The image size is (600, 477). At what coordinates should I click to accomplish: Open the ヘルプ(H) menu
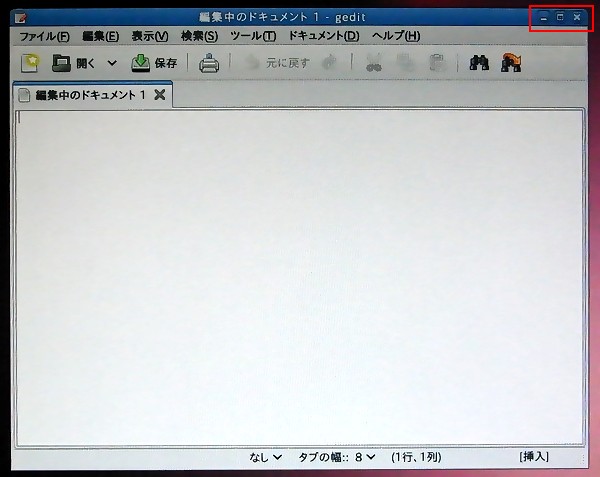tap(396, 36)
